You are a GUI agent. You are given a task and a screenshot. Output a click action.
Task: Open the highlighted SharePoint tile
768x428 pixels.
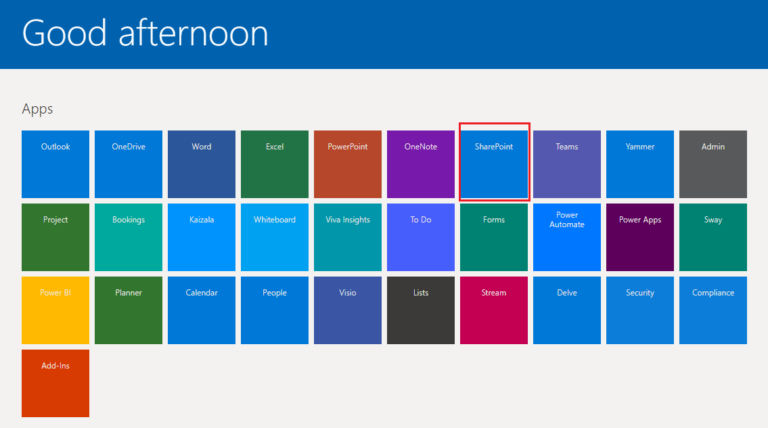[494, 163]
